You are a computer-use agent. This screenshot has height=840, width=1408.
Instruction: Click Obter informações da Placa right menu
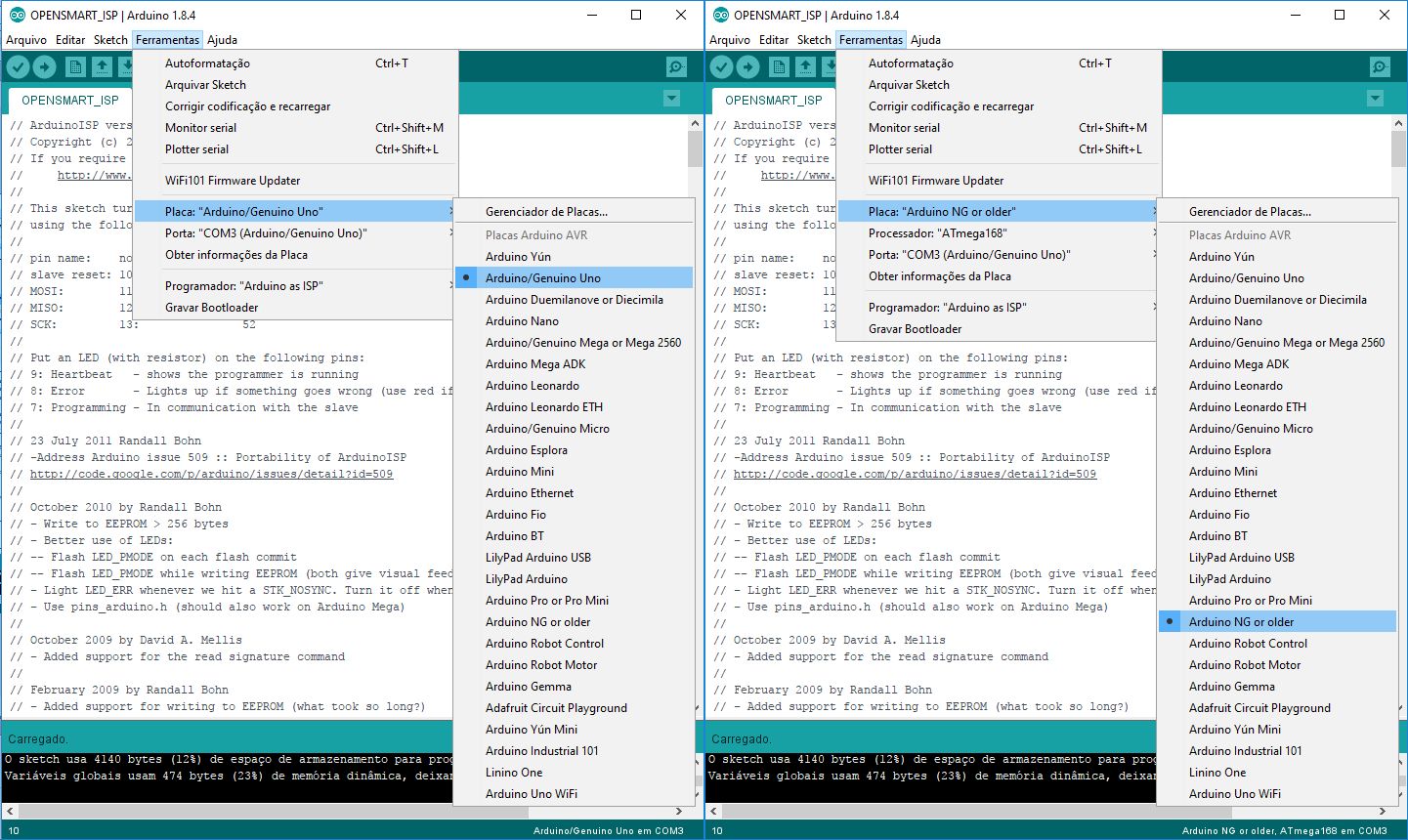click(999, 275)
